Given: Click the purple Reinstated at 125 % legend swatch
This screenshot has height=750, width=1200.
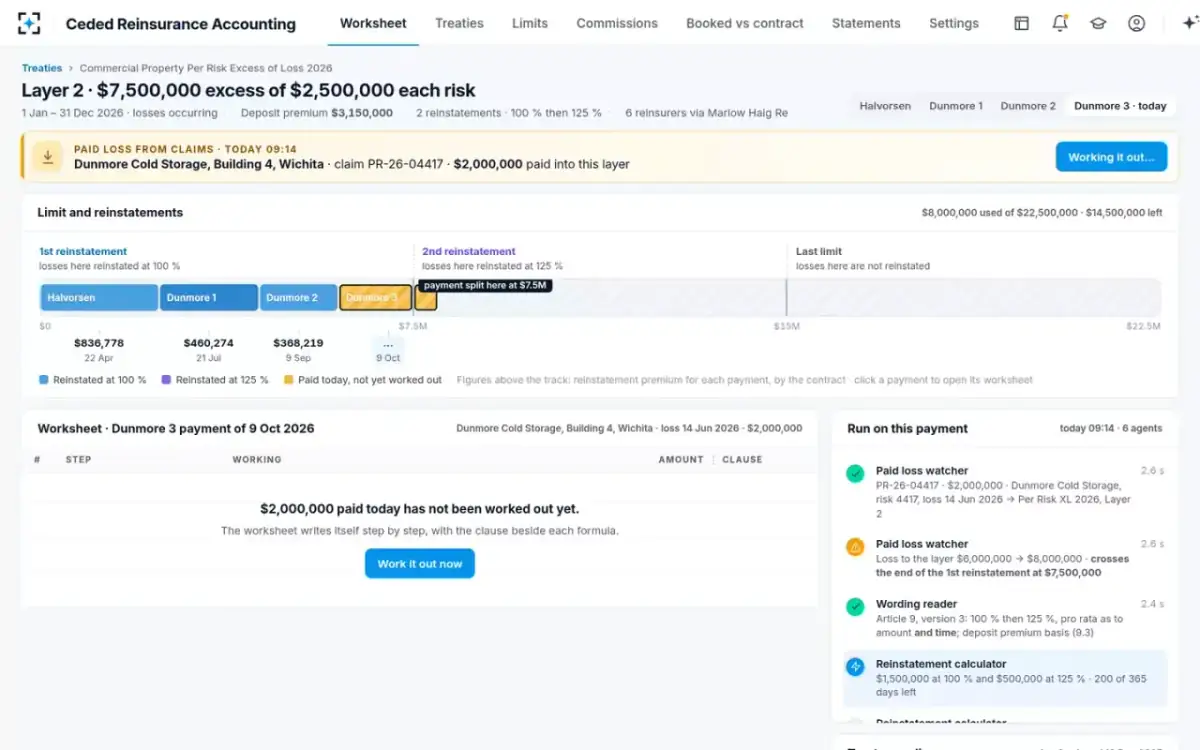Looking at the screenshot, I should [x=166, y=380].
